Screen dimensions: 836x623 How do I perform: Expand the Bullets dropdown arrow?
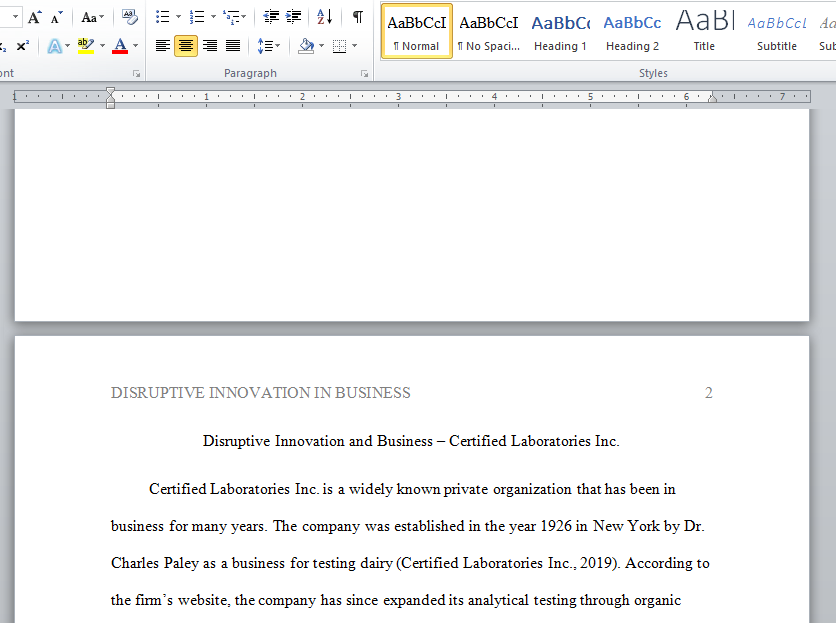coord(178,18)
